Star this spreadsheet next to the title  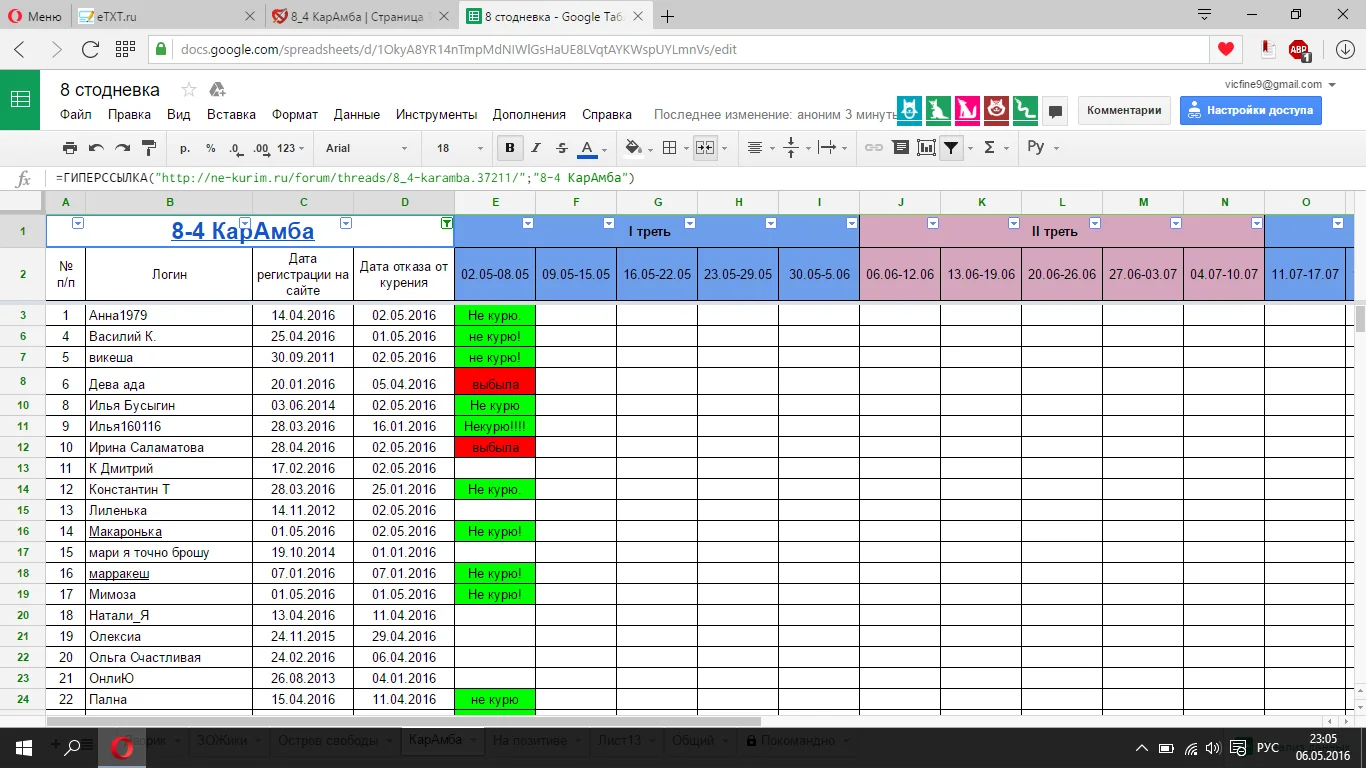[188, 89]
